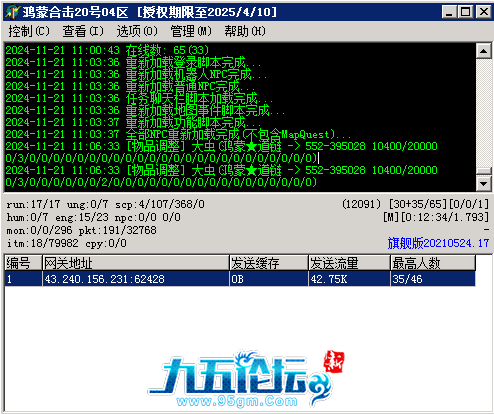This screenshot has width=494, height=414.
Task: Open the 帮助(H) menu
Action: coord(245,31)
